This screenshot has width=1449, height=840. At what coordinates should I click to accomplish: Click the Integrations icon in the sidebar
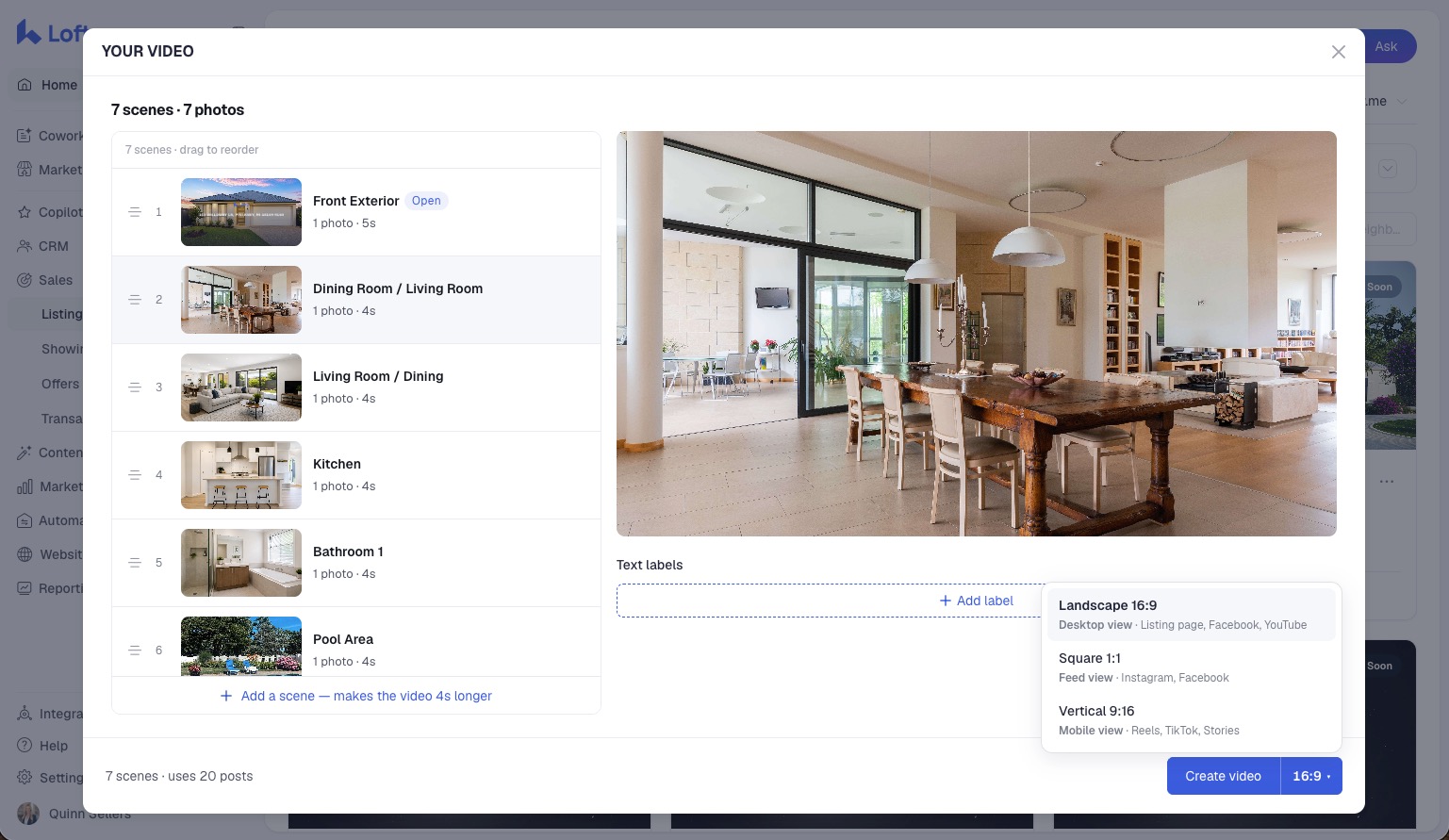(x=25, y=714)
